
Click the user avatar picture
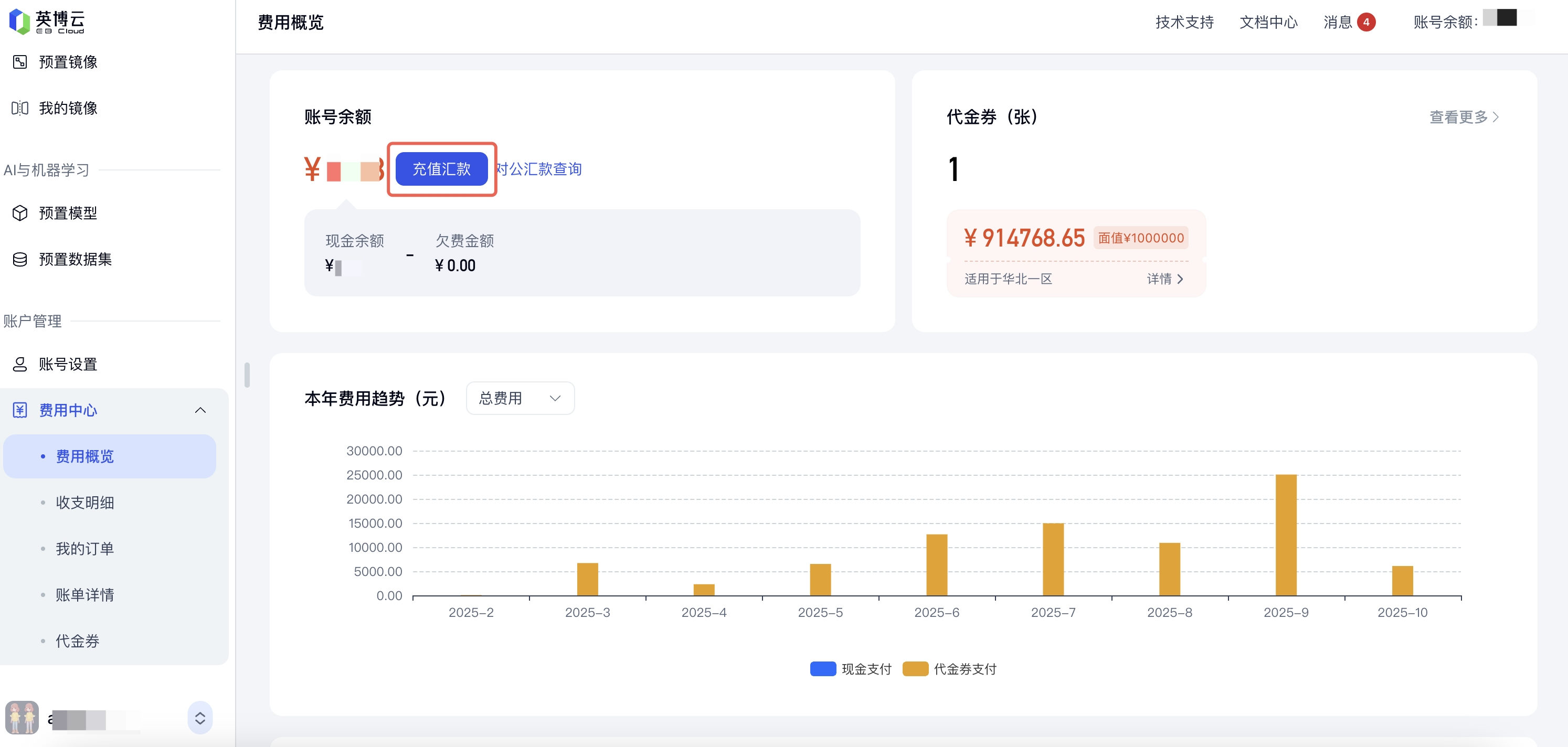pyautogui.click(x=22, y=718)
